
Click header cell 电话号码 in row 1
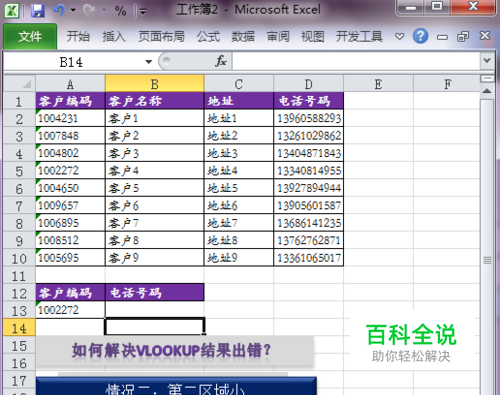308,101
